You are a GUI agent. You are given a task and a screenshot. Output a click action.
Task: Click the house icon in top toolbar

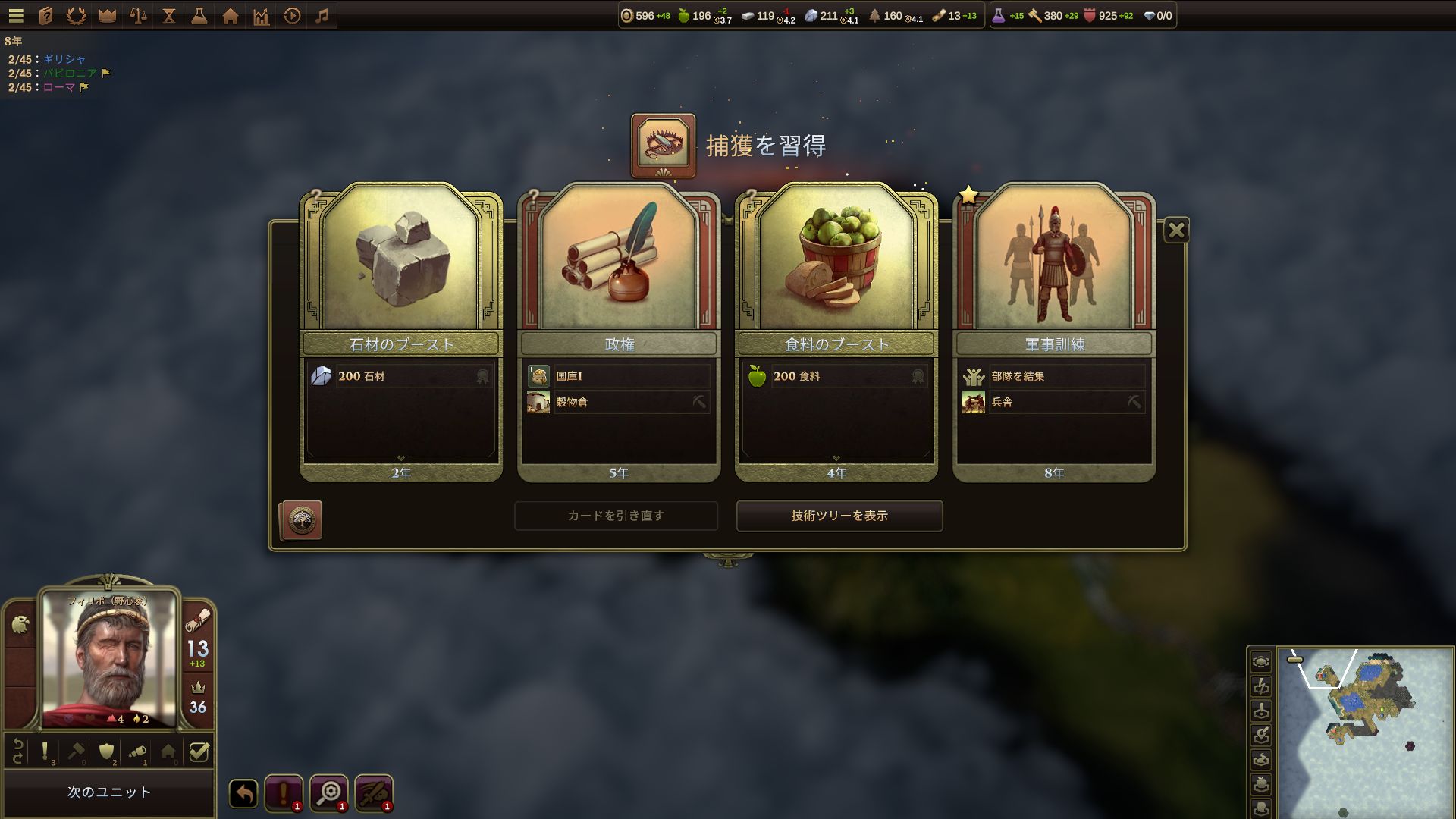pos(231,15)
